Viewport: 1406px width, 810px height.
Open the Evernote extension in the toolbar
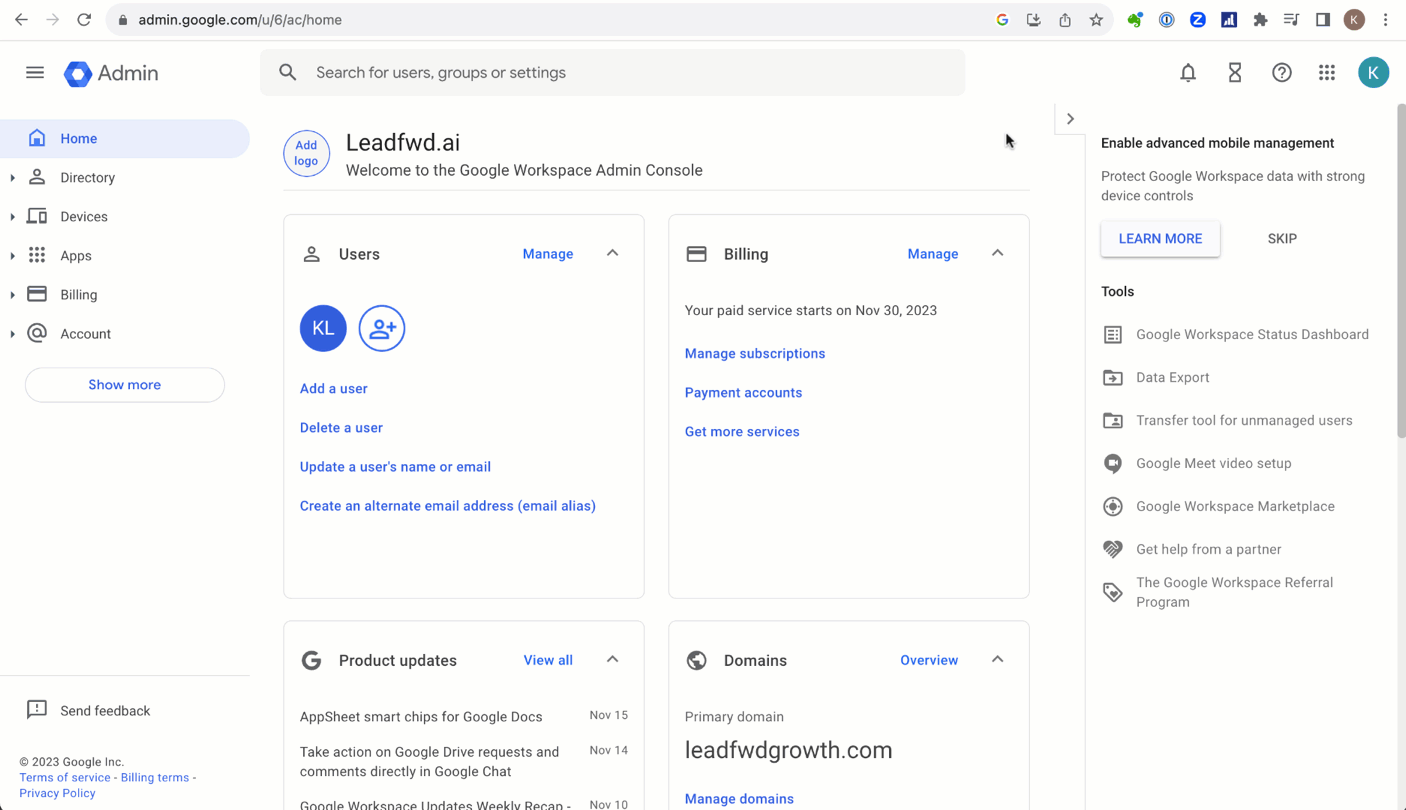point(1135,19)
